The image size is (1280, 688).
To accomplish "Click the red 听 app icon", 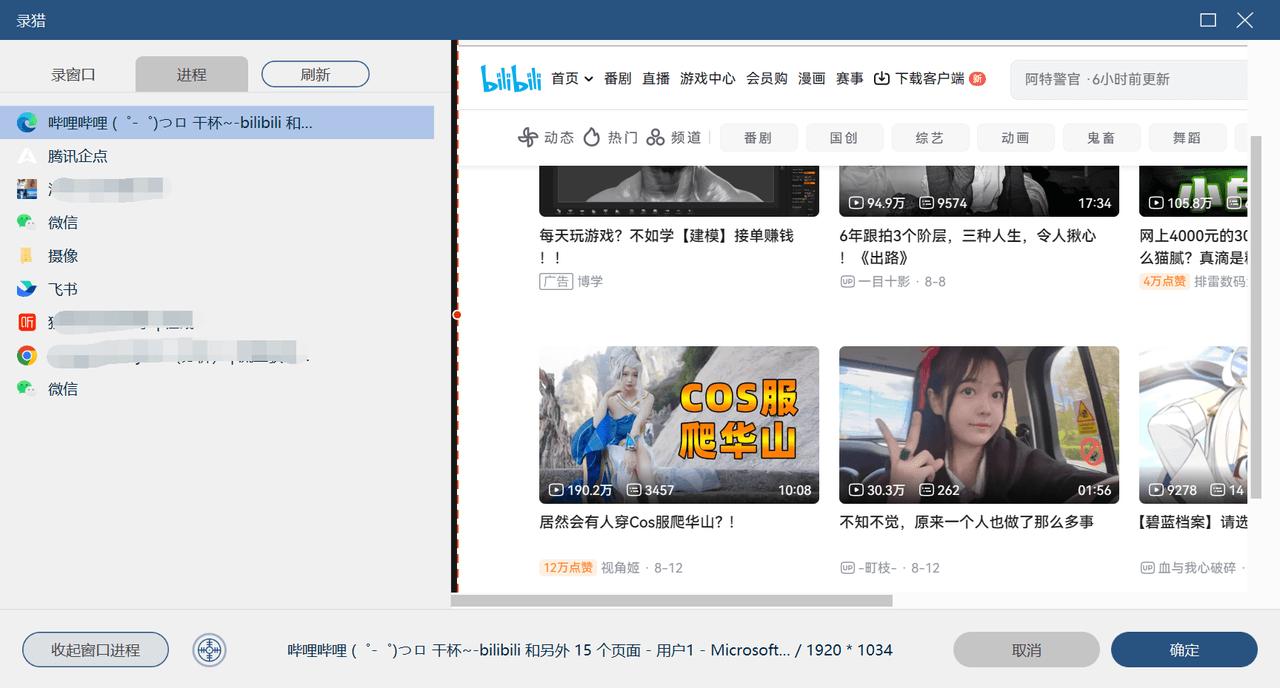I will coord(27,322).
